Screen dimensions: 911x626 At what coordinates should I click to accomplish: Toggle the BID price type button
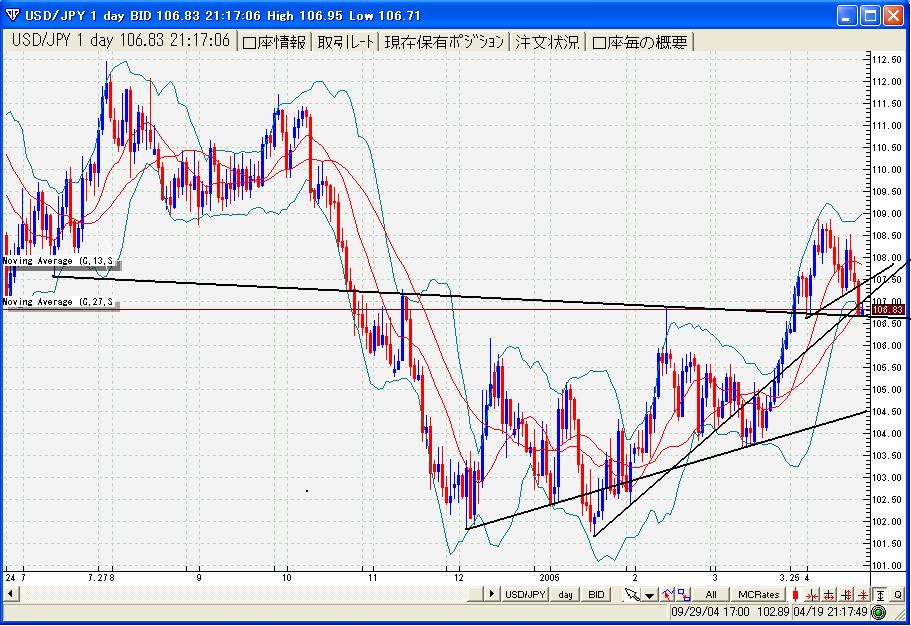pos(596,594)
